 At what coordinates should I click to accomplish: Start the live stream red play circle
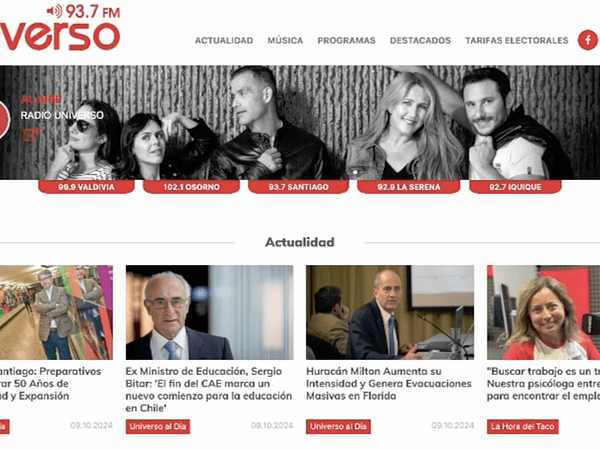point(3,119)
